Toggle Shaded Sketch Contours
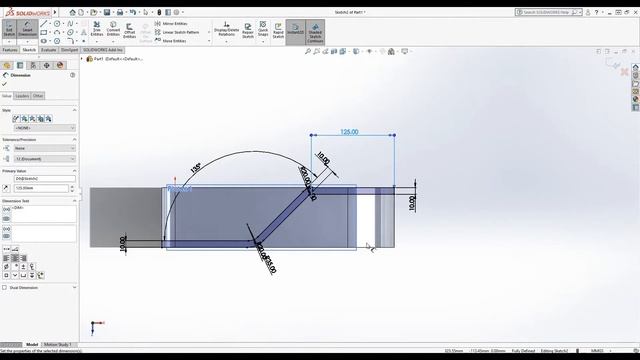The height and width of the screenshot is (360, 640). [315, 31]
